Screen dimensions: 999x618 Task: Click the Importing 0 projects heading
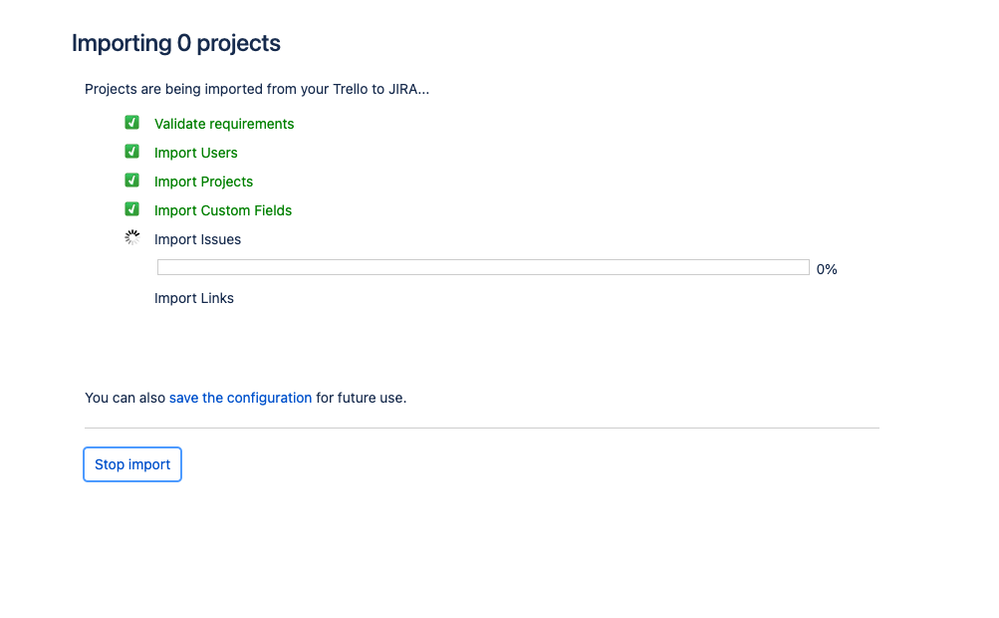(x=176, y=43)
